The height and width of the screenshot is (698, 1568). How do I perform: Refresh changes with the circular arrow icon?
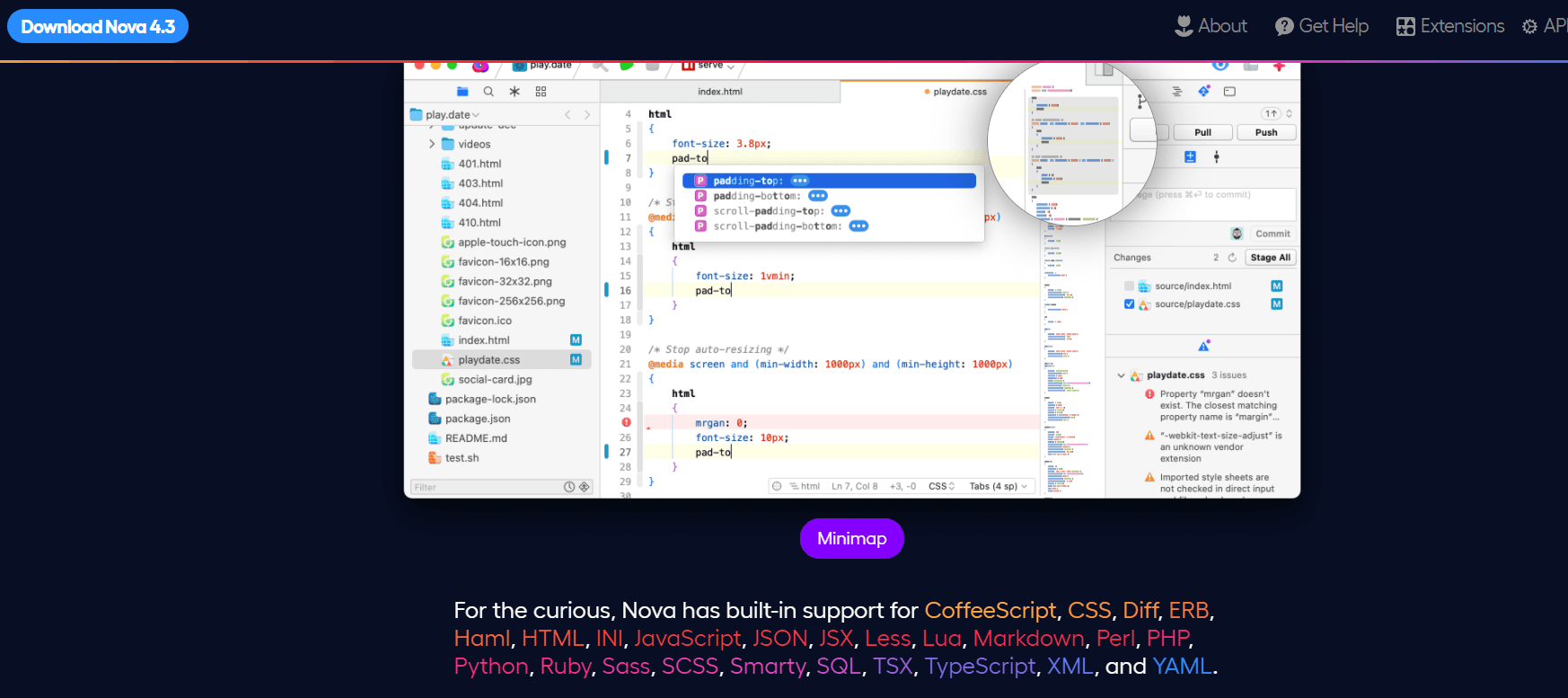coord(1232,258)
